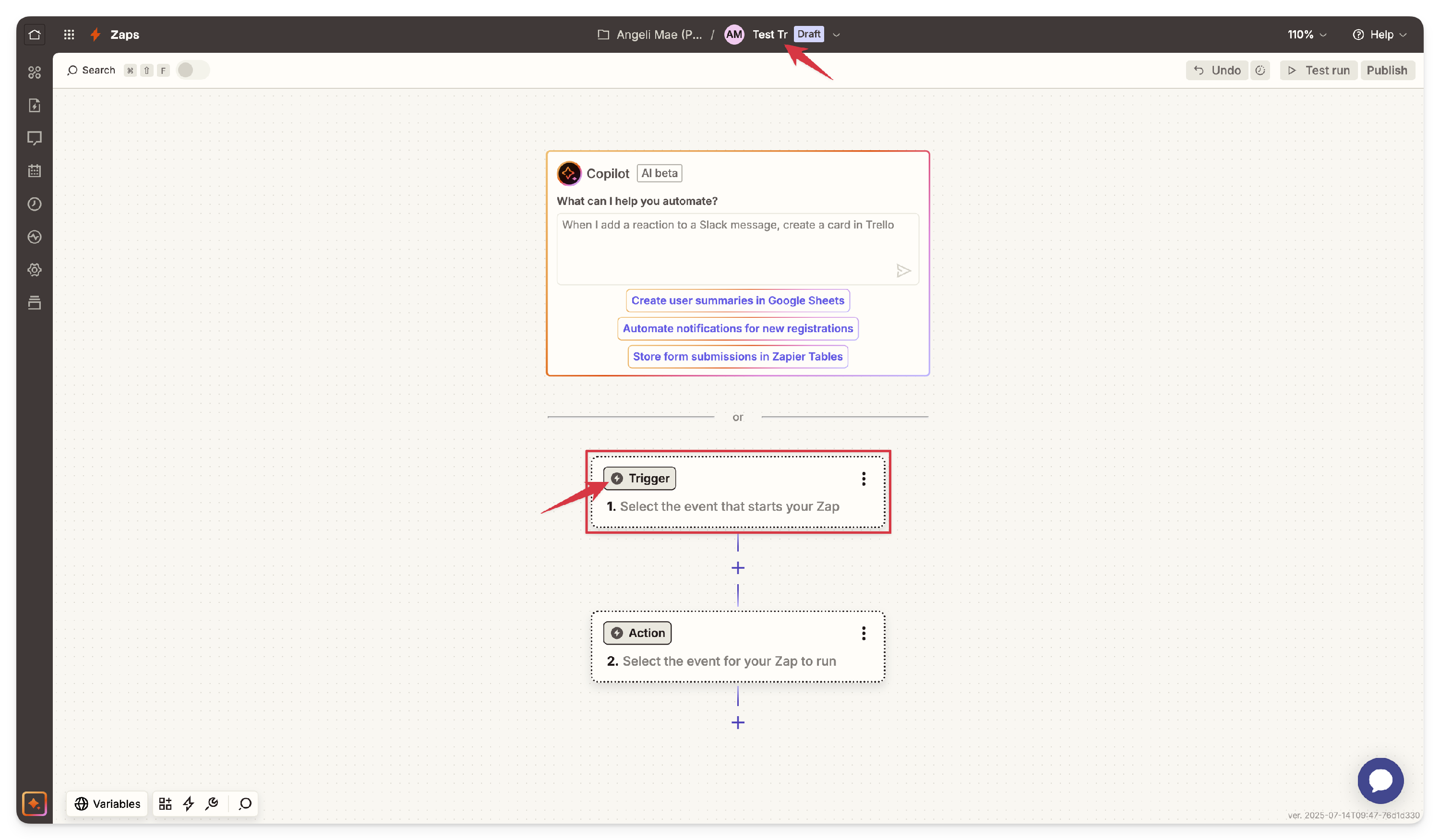Add a step after the Action
Viewport: 1440px width, 840px height.
tap(738, 723)
